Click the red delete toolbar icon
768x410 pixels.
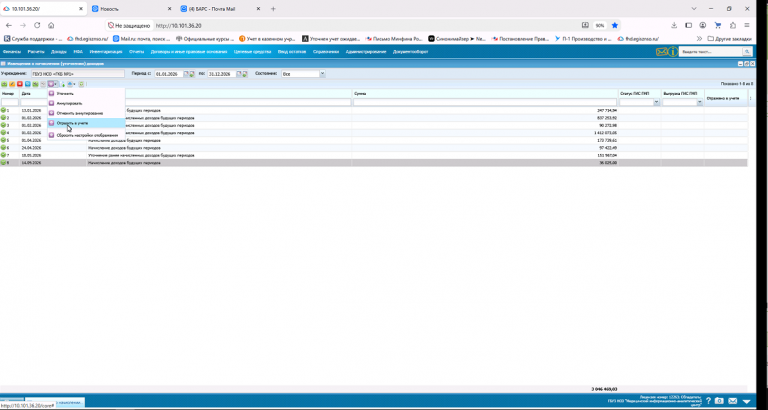coord(20,84)
